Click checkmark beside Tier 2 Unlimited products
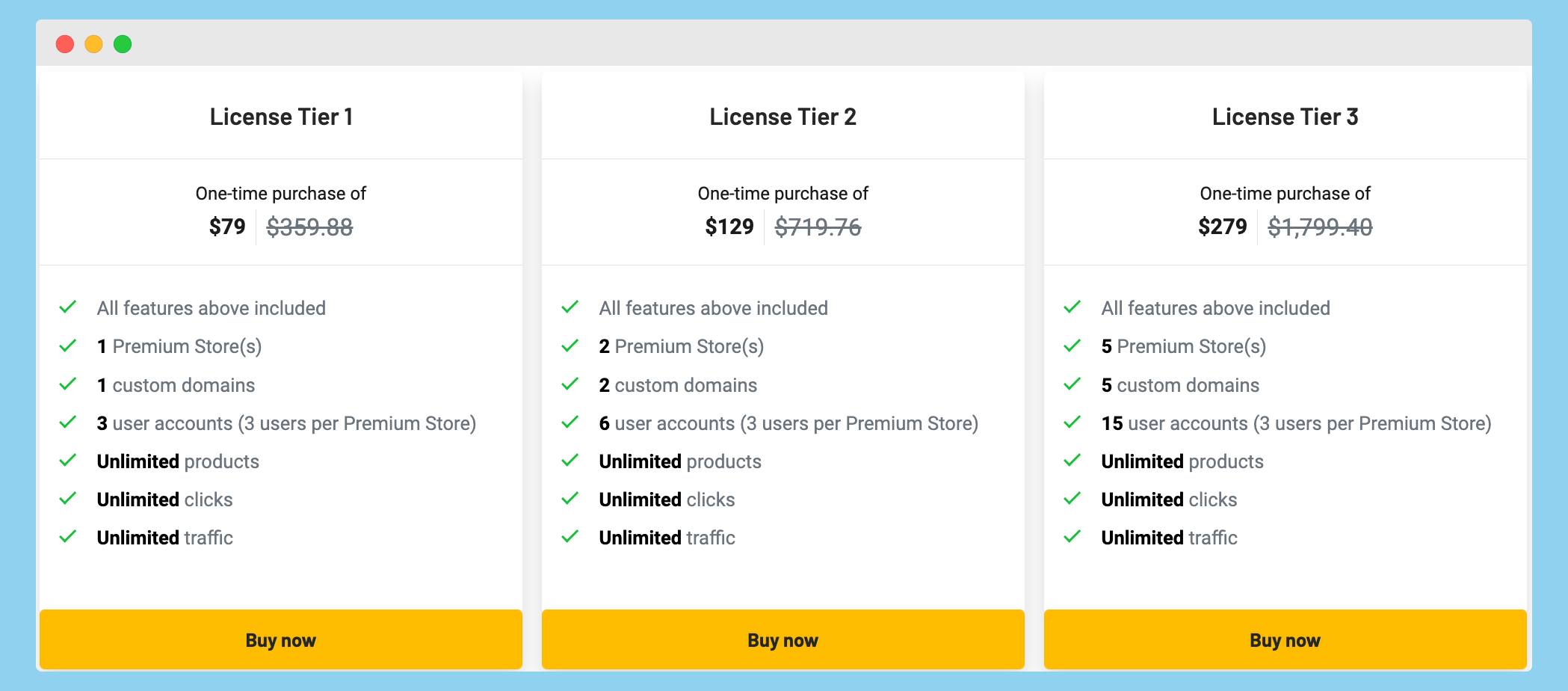This screenshot has height=691, width=1568. (570, 460)
